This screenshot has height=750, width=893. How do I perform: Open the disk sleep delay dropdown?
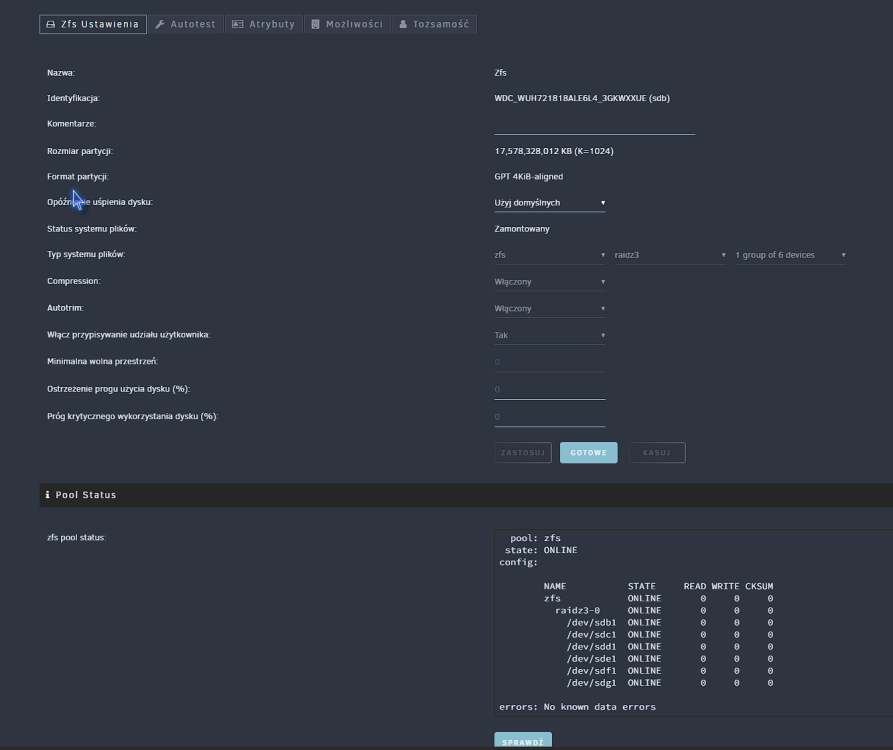coord(550,203)
